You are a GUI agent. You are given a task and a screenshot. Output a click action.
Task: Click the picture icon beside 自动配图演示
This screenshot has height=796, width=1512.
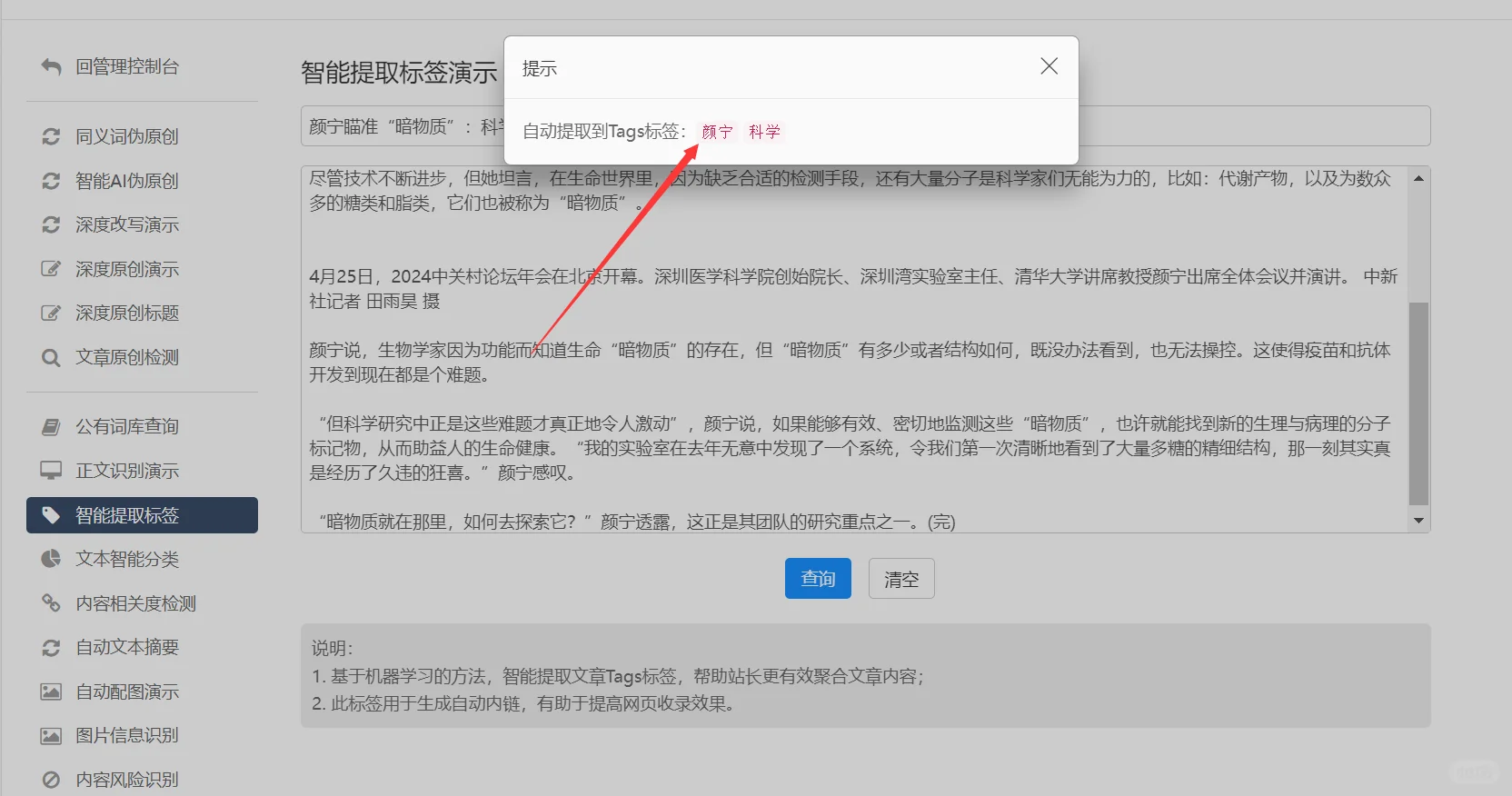[51, 692]
